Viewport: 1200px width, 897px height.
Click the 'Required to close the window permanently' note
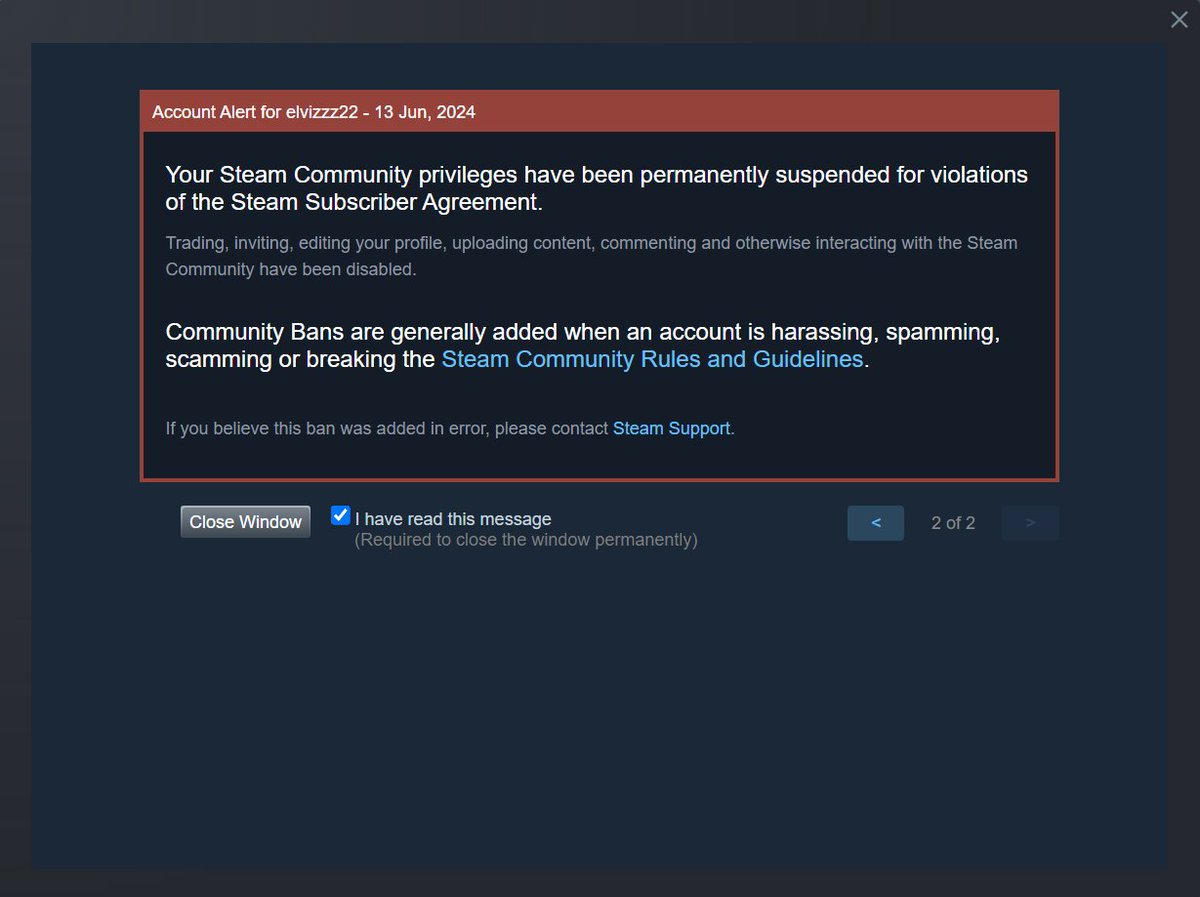click(526, 540)
